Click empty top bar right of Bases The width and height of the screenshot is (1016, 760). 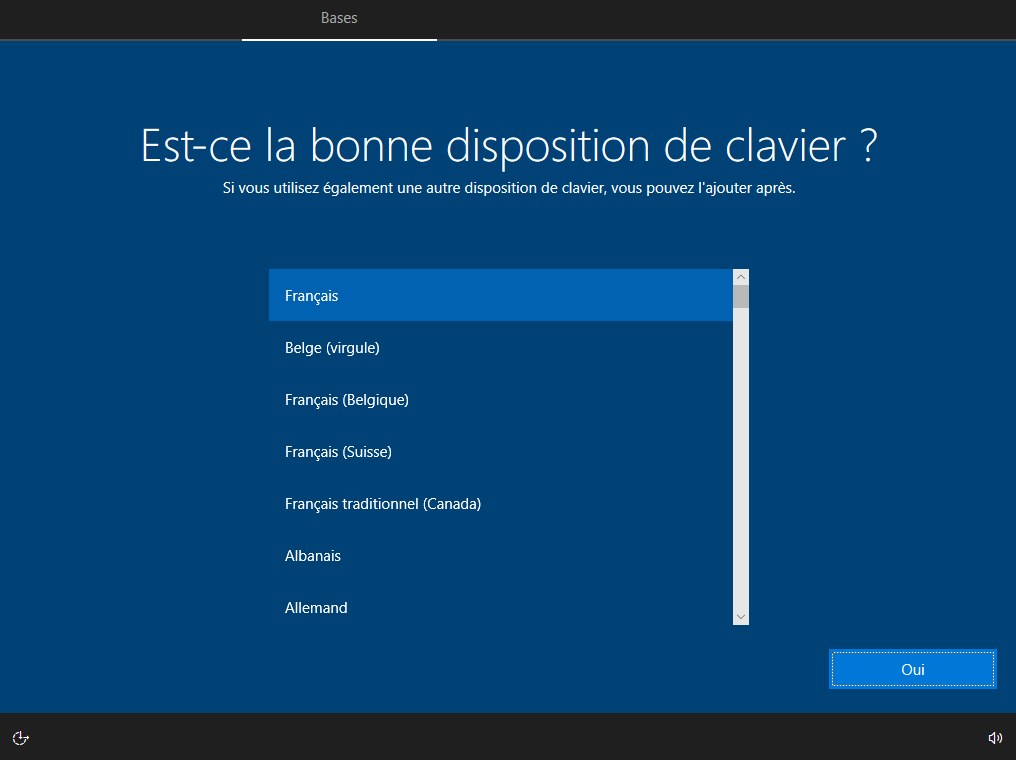pyautogui.click(x=720, y=18)
